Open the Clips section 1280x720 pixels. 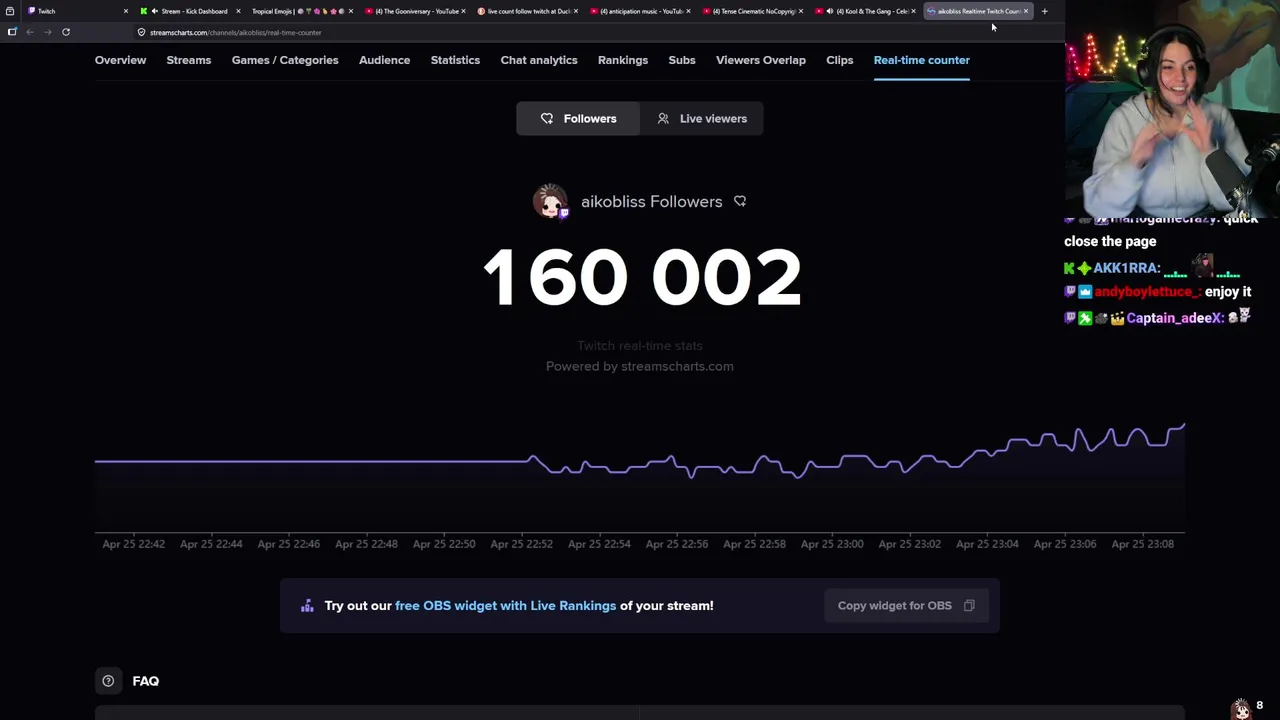[840, 60]
